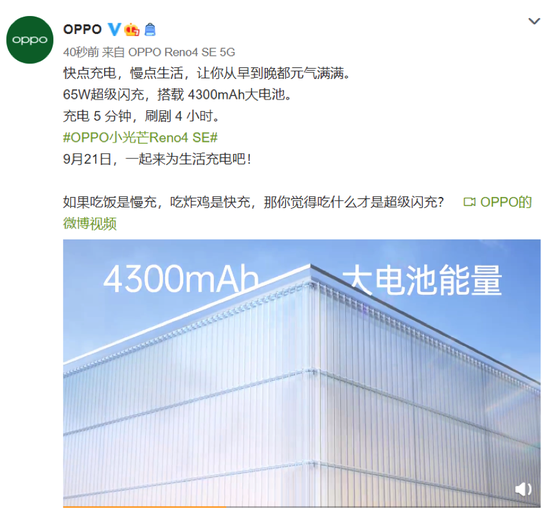Play the building video thumbnail
The image size is (550, 511).
[302, 373]
